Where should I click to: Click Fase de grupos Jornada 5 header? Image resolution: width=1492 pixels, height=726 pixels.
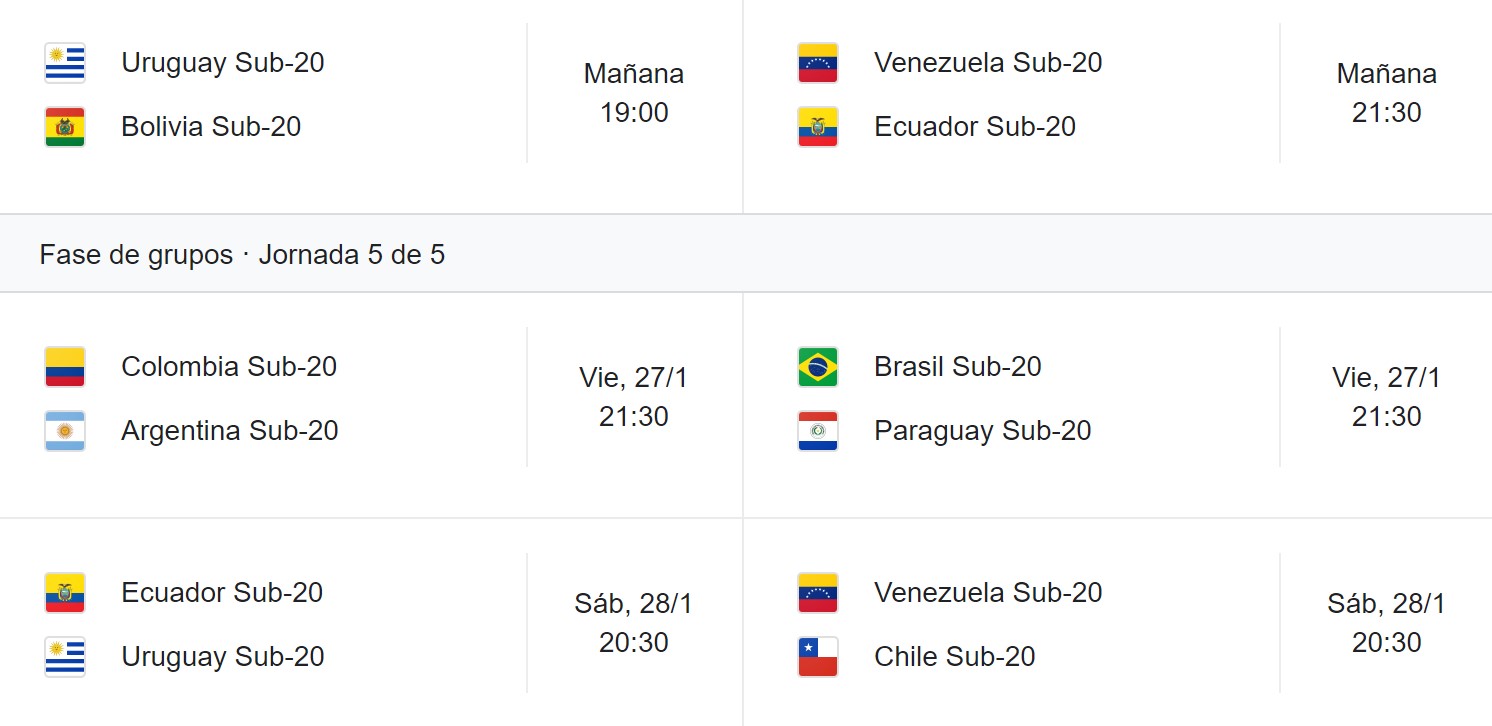[243, 254]
